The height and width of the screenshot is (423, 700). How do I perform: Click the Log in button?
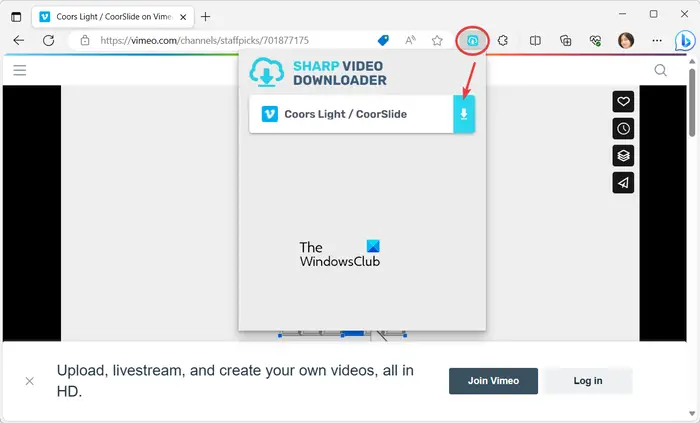coord(588,381)
